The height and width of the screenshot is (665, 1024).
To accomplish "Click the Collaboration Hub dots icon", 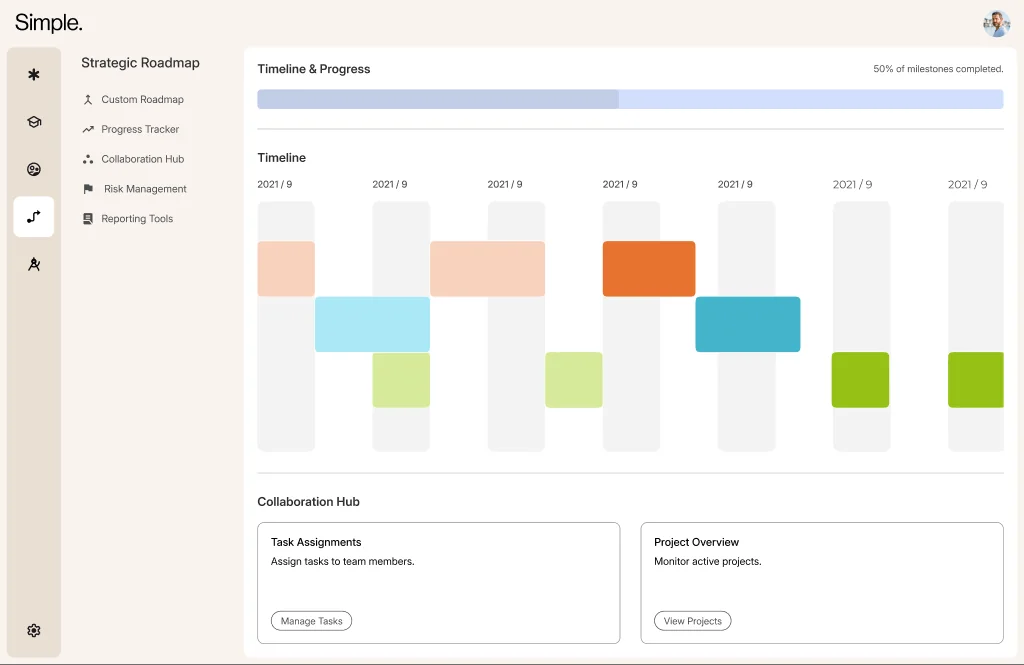I will pos(88,159).
